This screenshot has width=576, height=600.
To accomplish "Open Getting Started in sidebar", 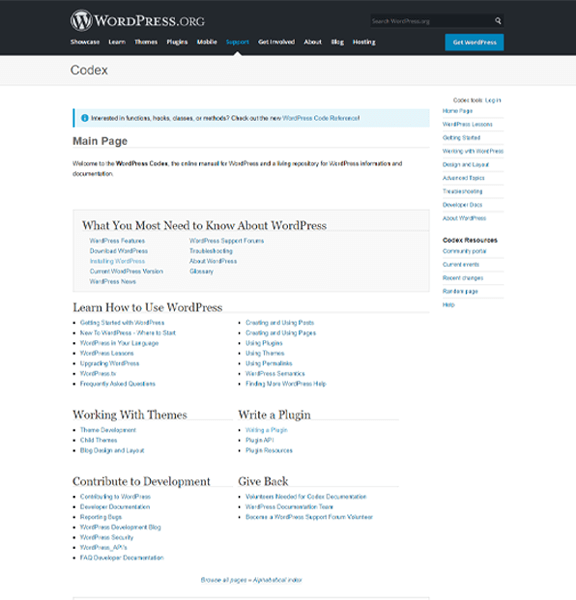I will [461, 138].
